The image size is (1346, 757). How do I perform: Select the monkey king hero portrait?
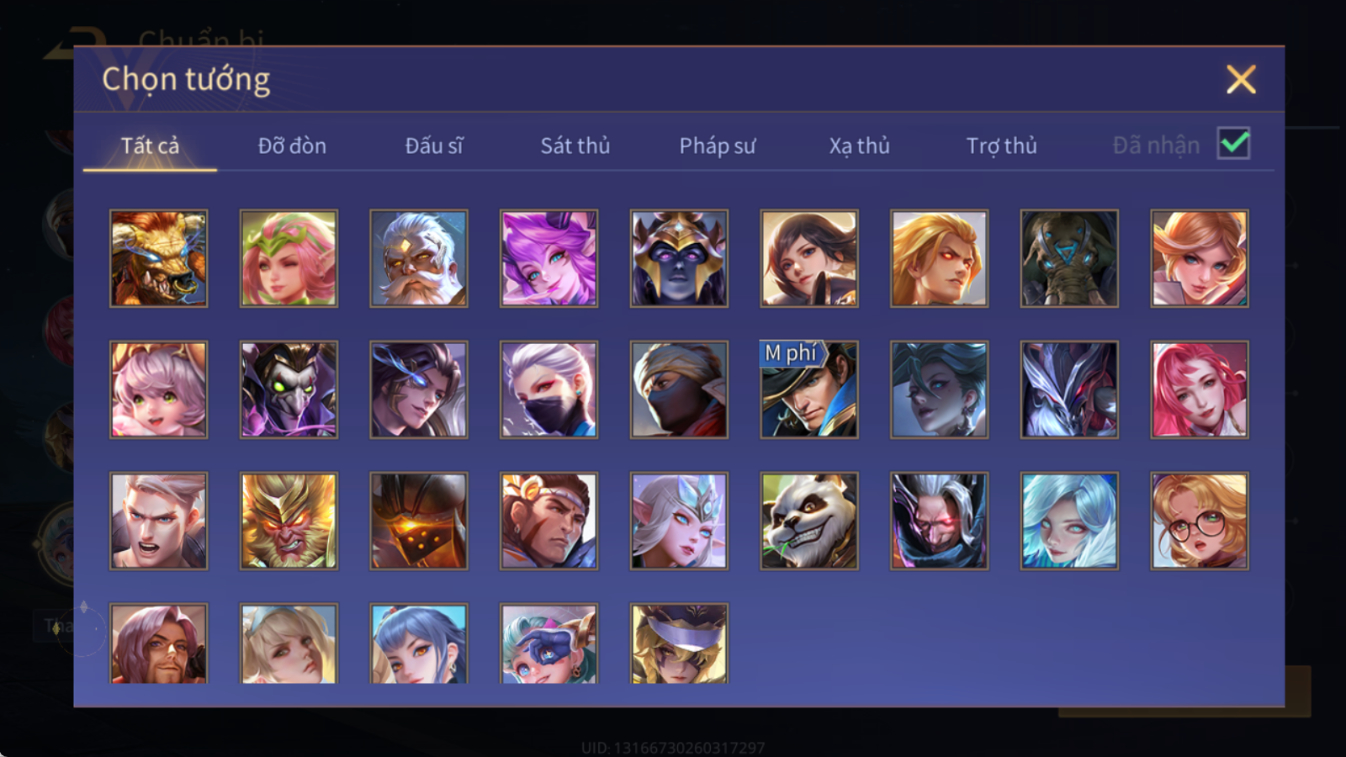289,521
